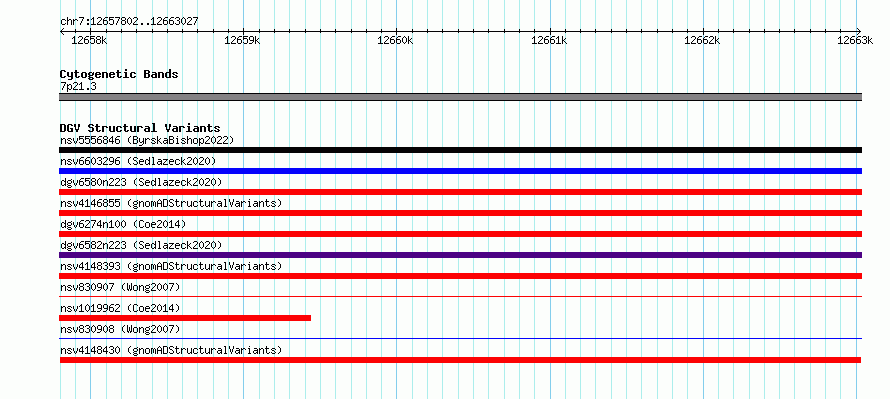This screenshot has width=890, height=399.
Task: Click the dgv6274n100 (Coe2014) label
Action: (123, 224)
